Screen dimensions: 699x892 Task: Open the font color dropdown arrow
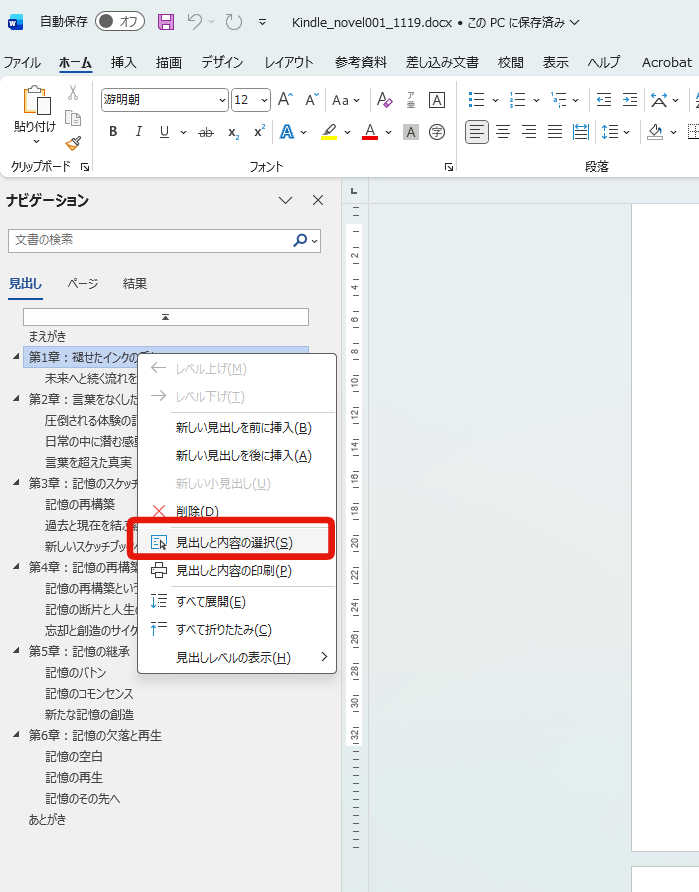[x=388, y=133]
